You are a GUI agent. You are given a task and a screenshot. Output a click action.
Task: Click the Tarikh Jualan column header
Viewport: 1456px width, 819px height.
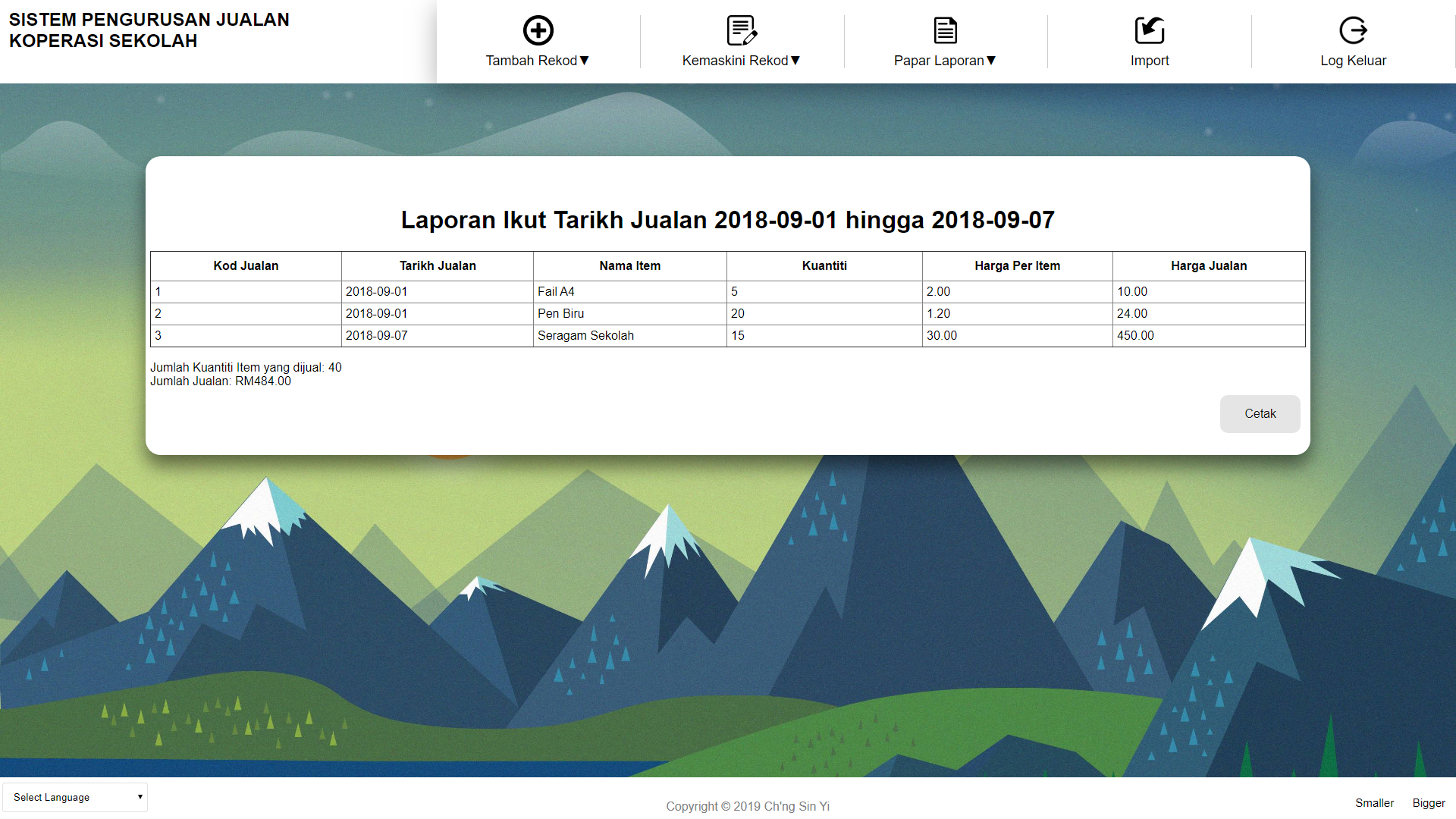pyautogui.click(x=438, y=266)
